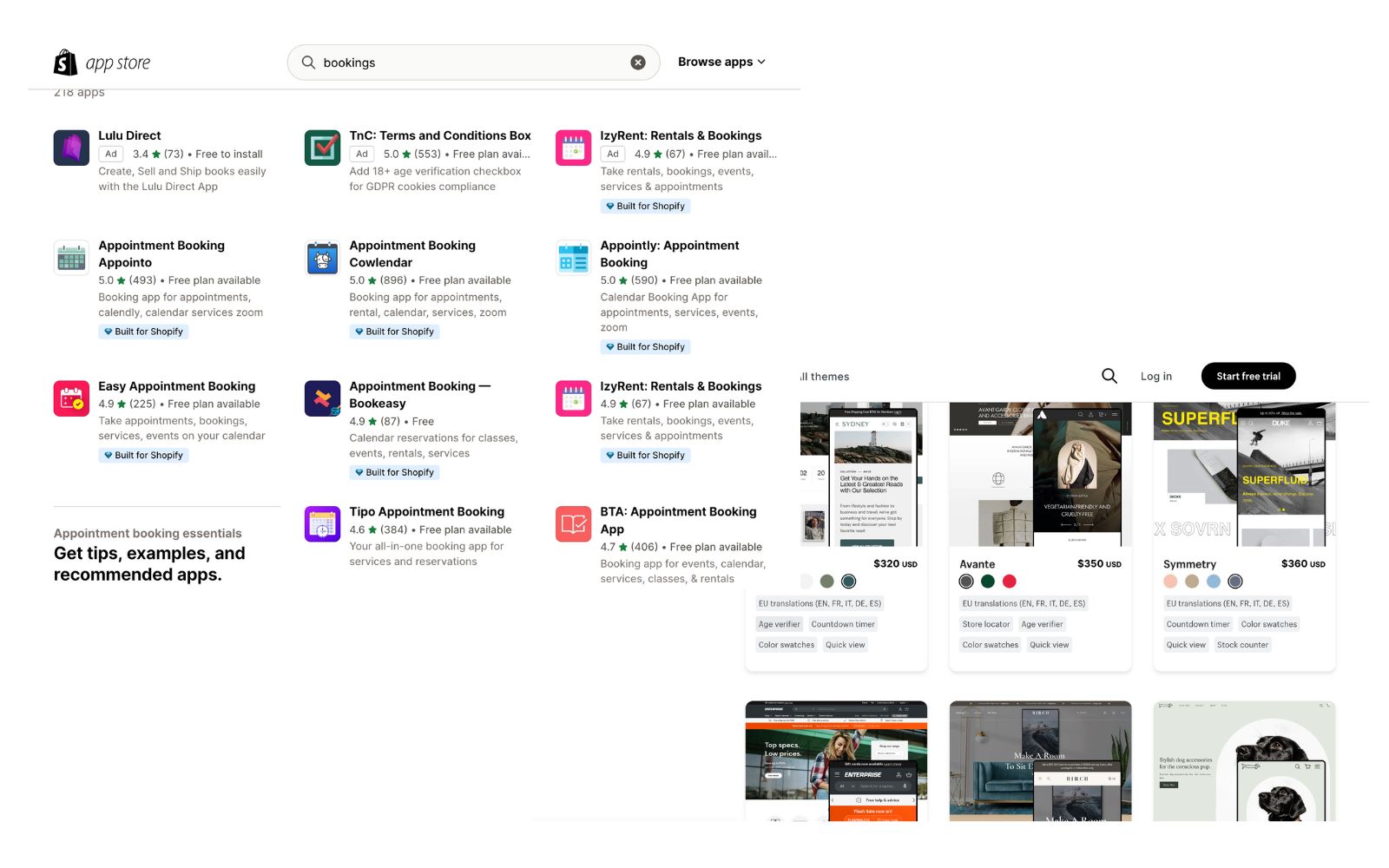Open Easy Appointment Booking title link
This screenshot has height=868, width=1389.
tap(176, 386)
